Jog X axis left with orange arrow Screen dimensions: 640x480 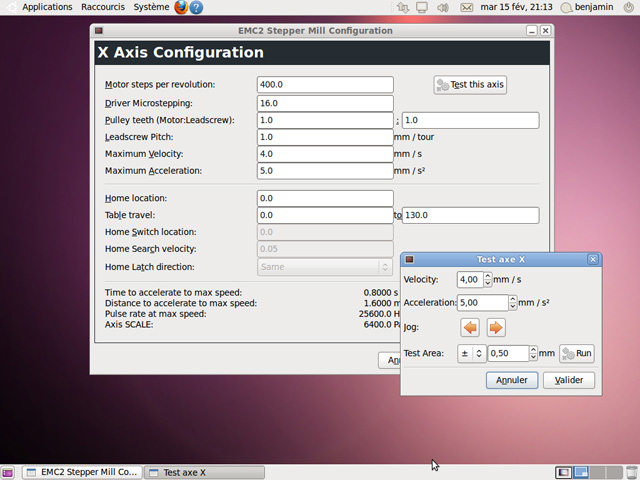(x=470, y=328)
